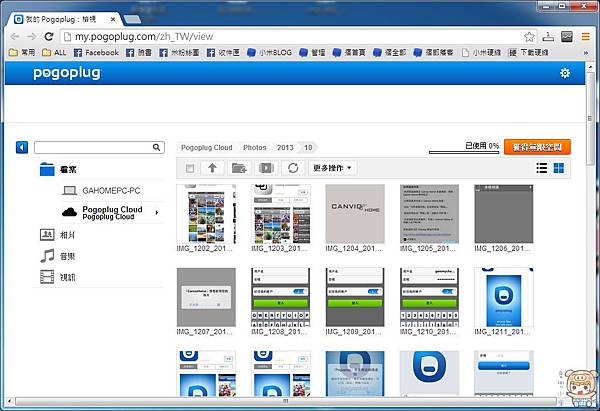The image size is (600, 411).
Task: Show more bookmarks with chevron
Action: (x=585, y=53)
